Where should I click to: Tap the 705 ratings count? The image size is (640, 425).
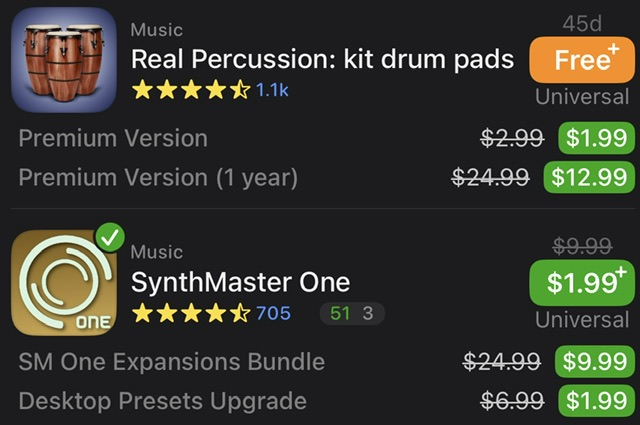(273, 314)
